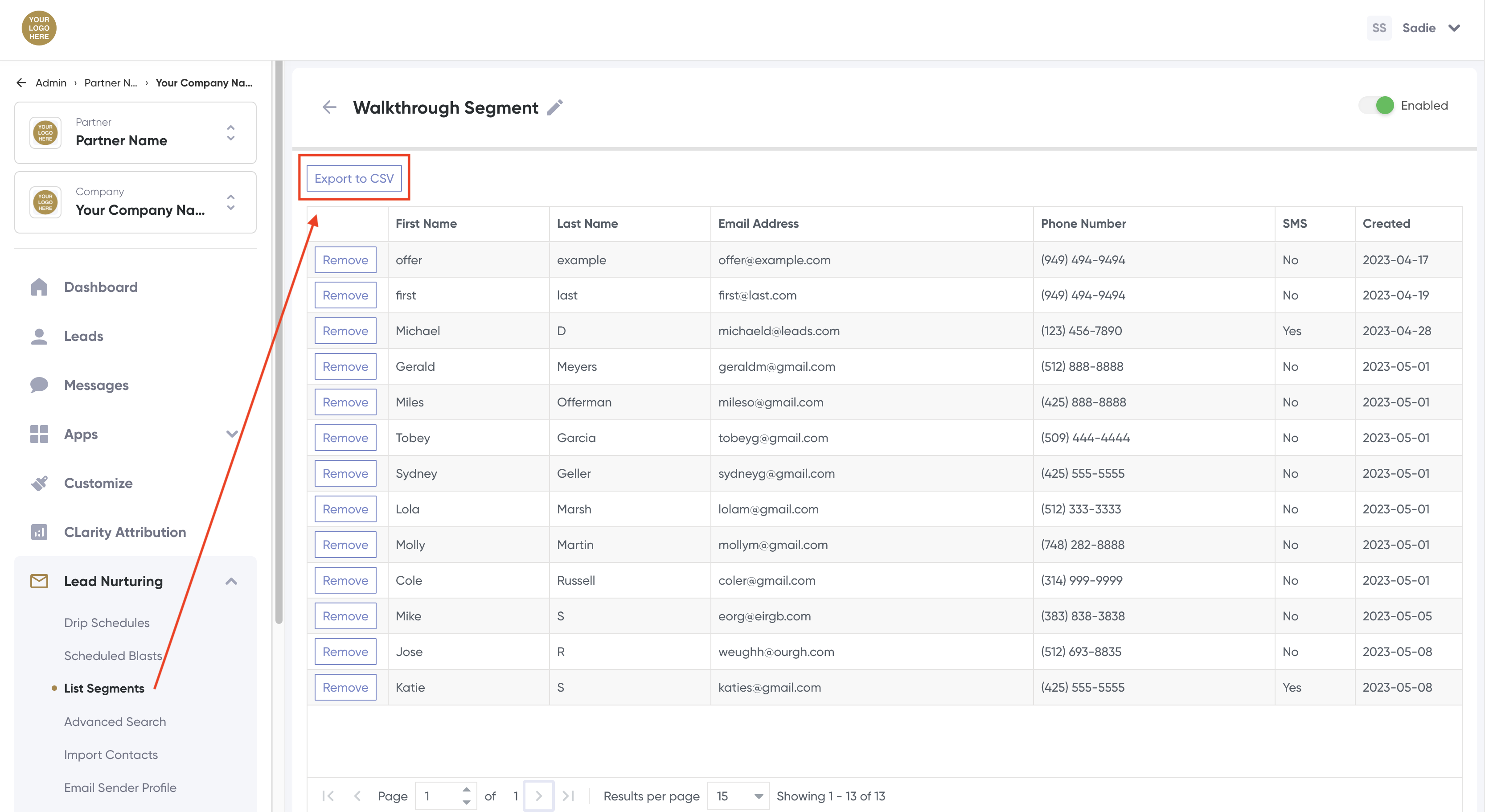The height and width of the screenshot is (812, 1485).
Task: Click the pencil icon to rename the segment
Action: coord(554,108)
